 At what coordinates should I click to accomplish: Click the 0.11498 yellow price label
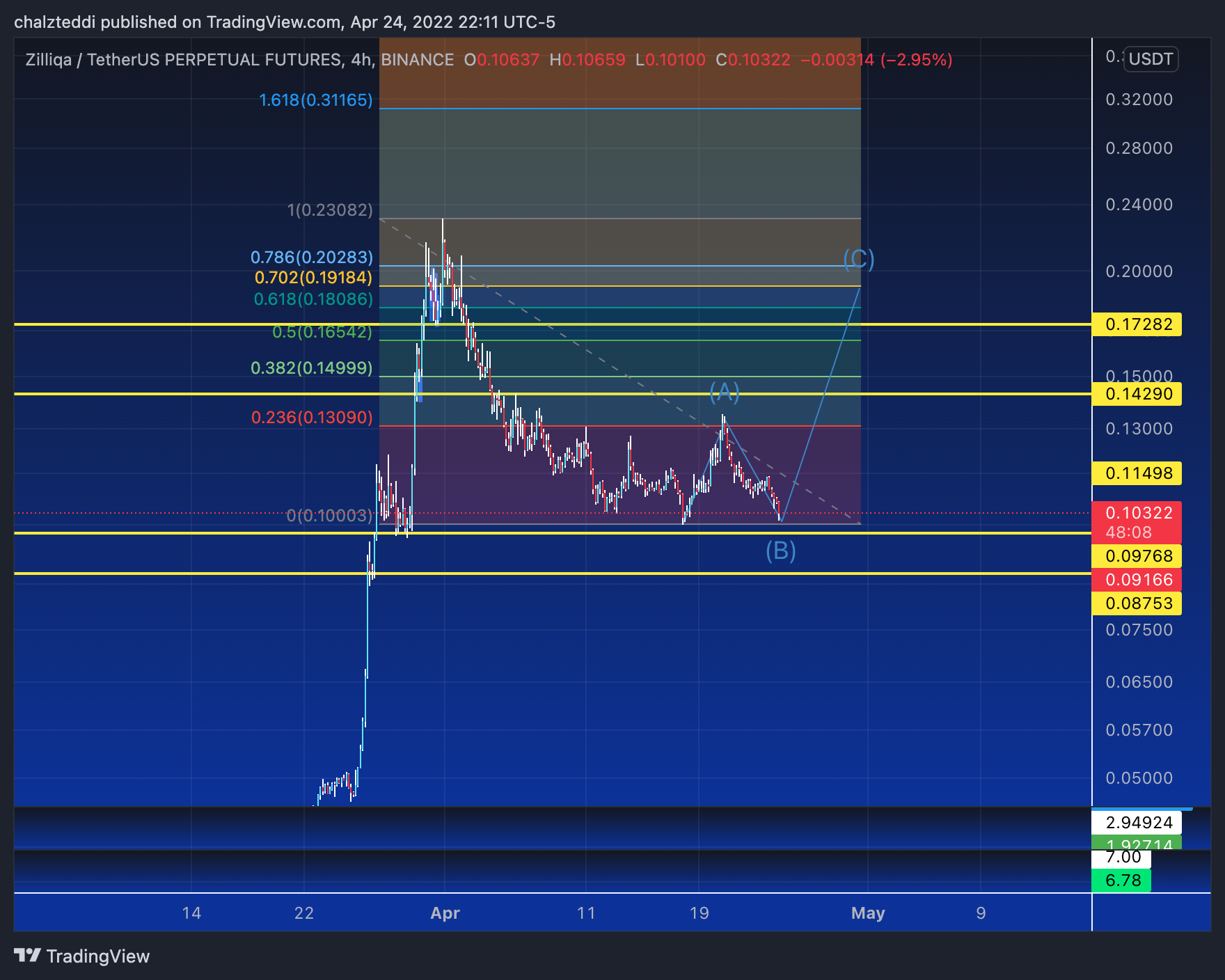[x=1137, y=473]
